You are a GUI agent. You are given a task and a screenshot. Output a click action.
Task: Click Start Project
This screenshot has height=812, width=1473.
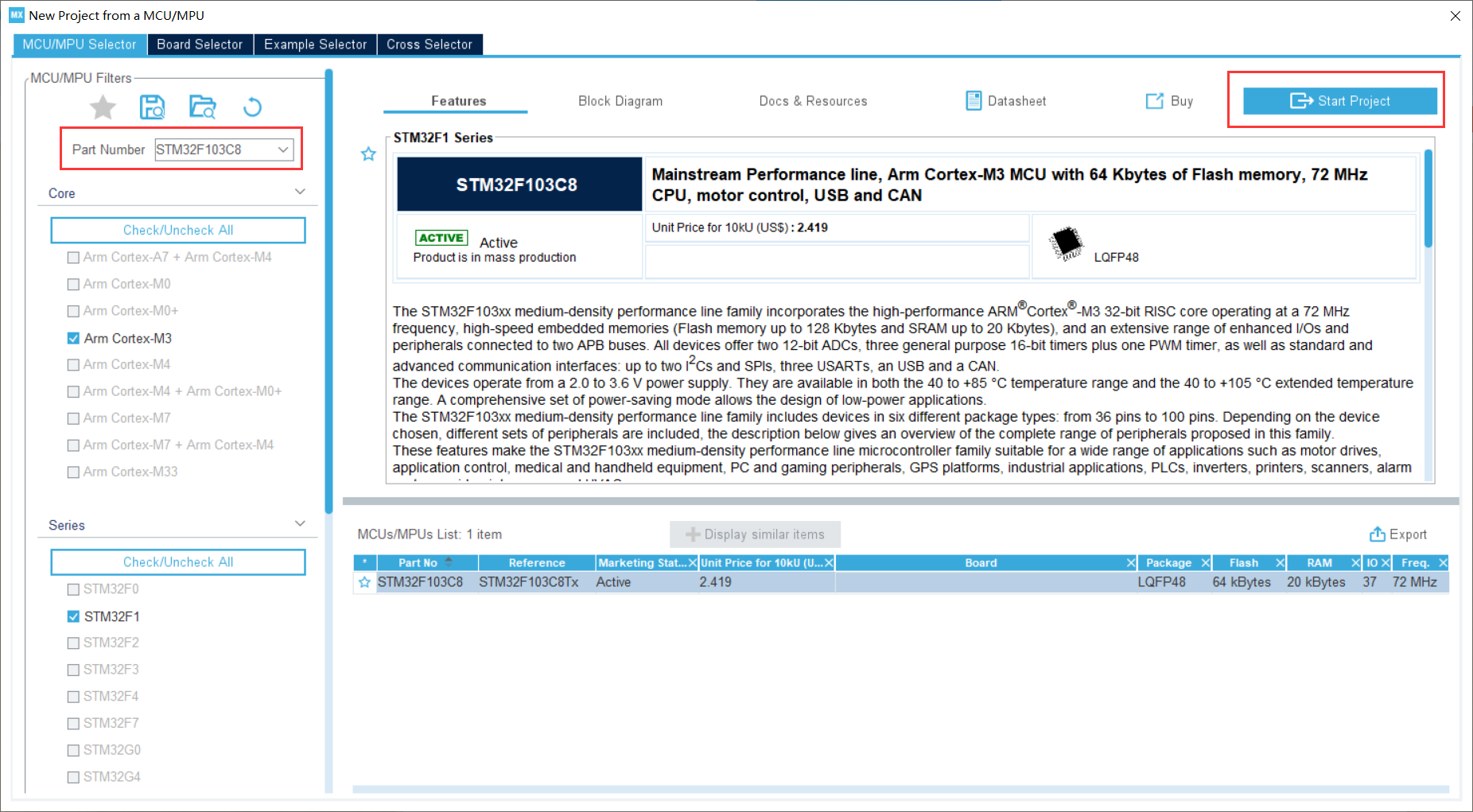click(x=1340, y=101)
